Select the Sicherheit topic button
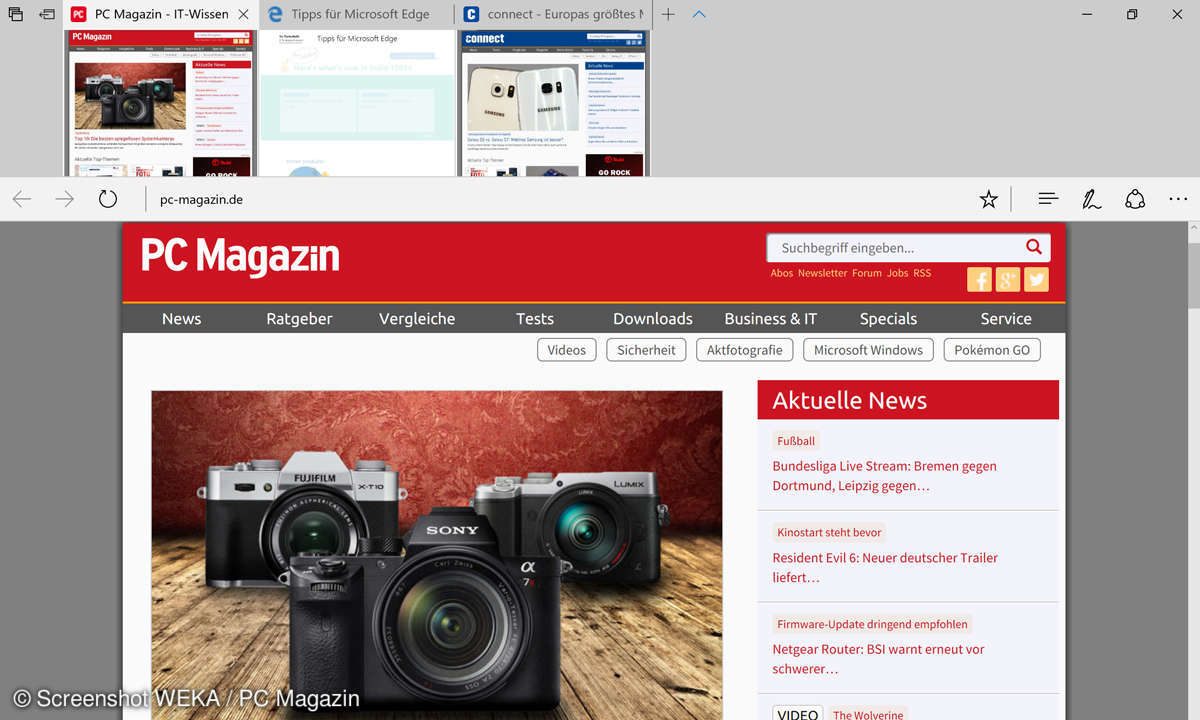 click(x=646, y=350)
